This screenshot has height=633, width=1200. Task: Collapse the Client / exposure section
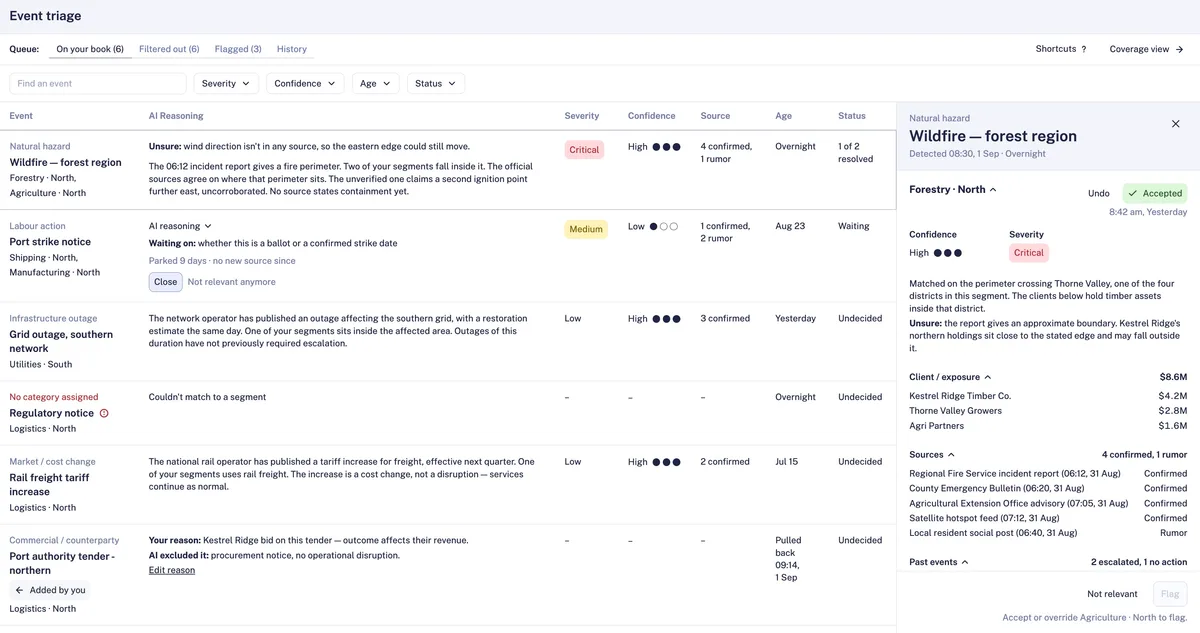[950, 377]
